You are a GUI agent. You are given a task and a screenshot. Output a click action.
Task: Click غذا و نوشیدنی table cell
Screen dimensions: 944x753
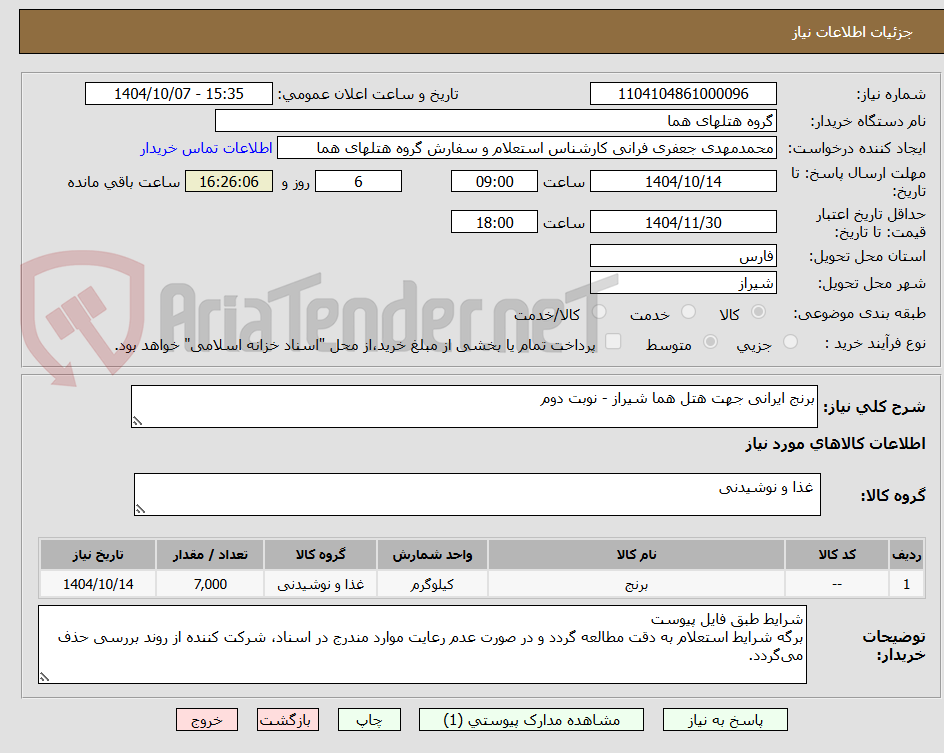[x=320, y=584]
